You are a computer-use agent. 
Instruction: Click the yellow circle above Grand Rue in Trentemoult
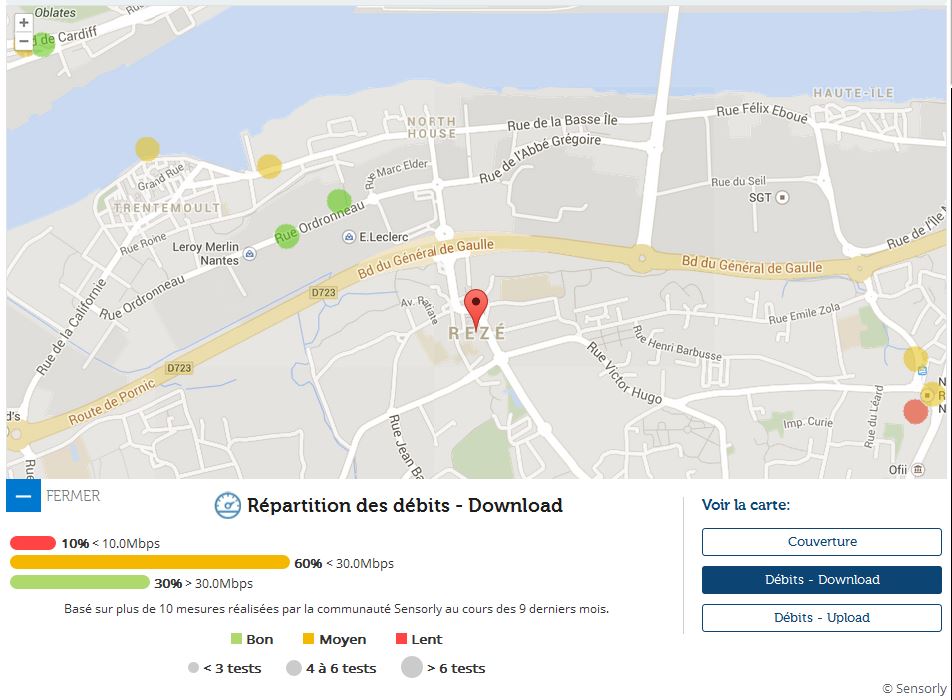pyautogui.click(x=147, y=149)
